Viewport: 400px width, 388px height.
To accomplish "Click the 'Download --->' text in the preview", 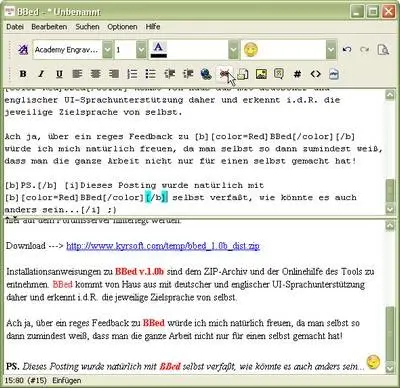I will (35, 246).
